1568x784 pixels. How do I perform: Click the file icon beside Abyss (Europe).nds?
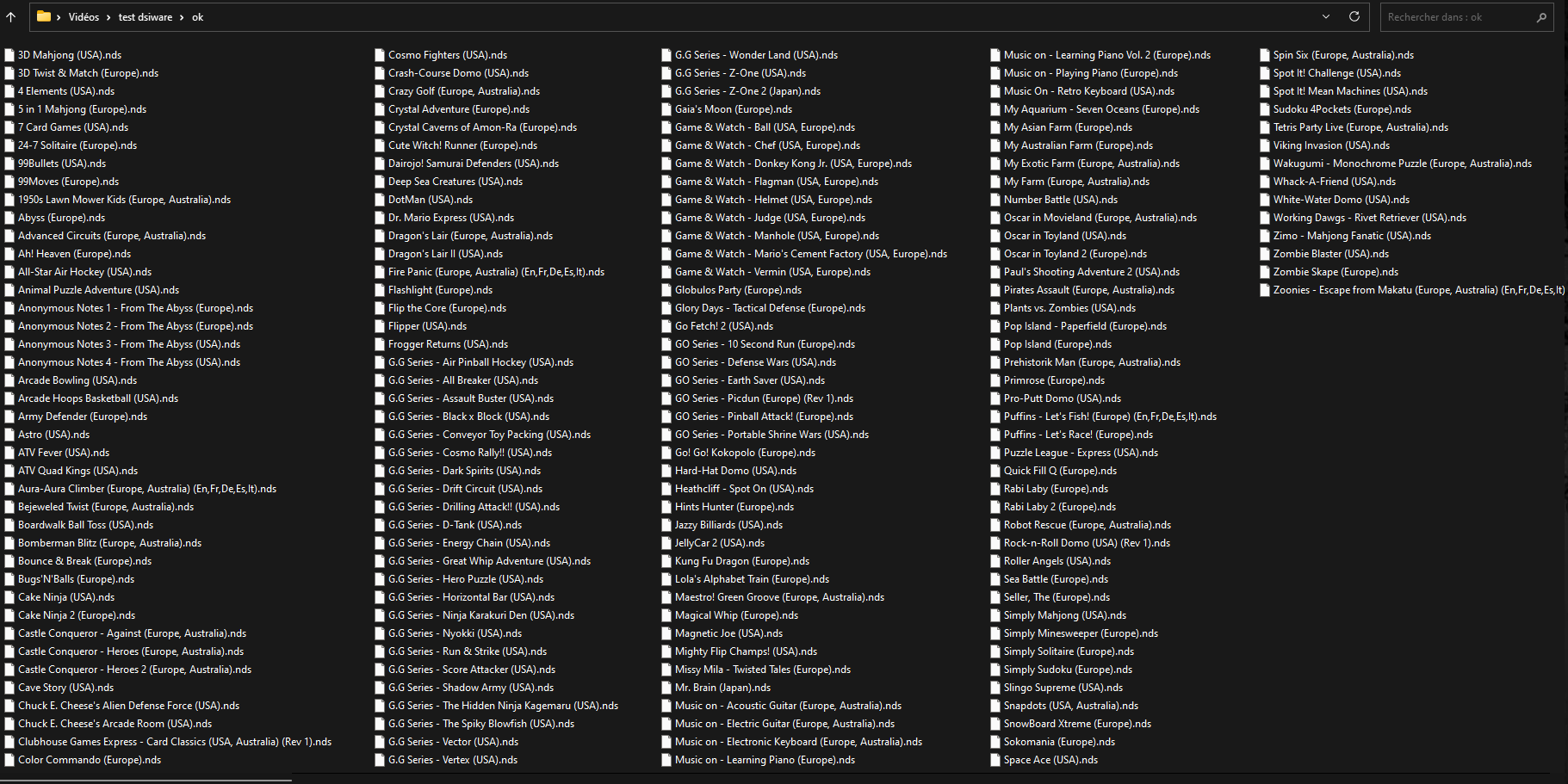[9, 218]
